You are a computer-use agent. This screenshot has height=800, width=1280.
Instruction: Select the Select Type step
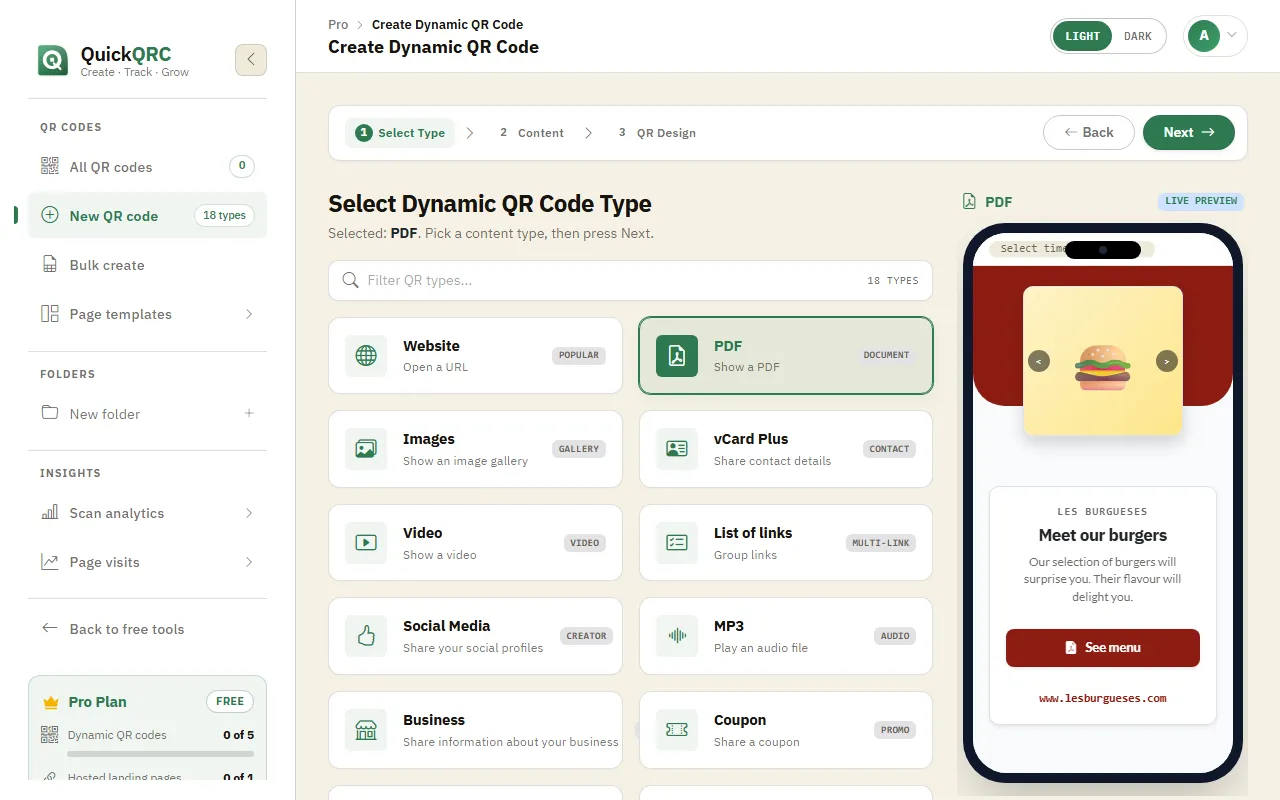click(400, 133)
